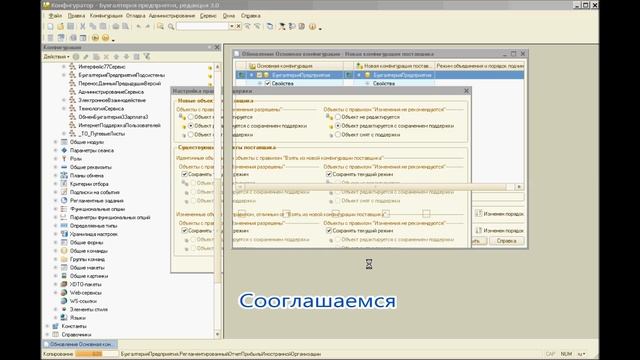640x360 pixels.
Task: Clear the toolbar search field with X
Action: 239,26
